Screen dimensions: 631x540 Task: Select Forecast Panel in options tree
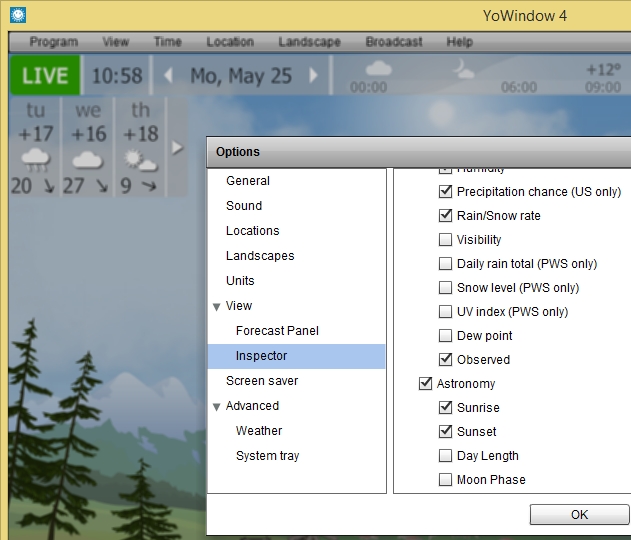277,331
